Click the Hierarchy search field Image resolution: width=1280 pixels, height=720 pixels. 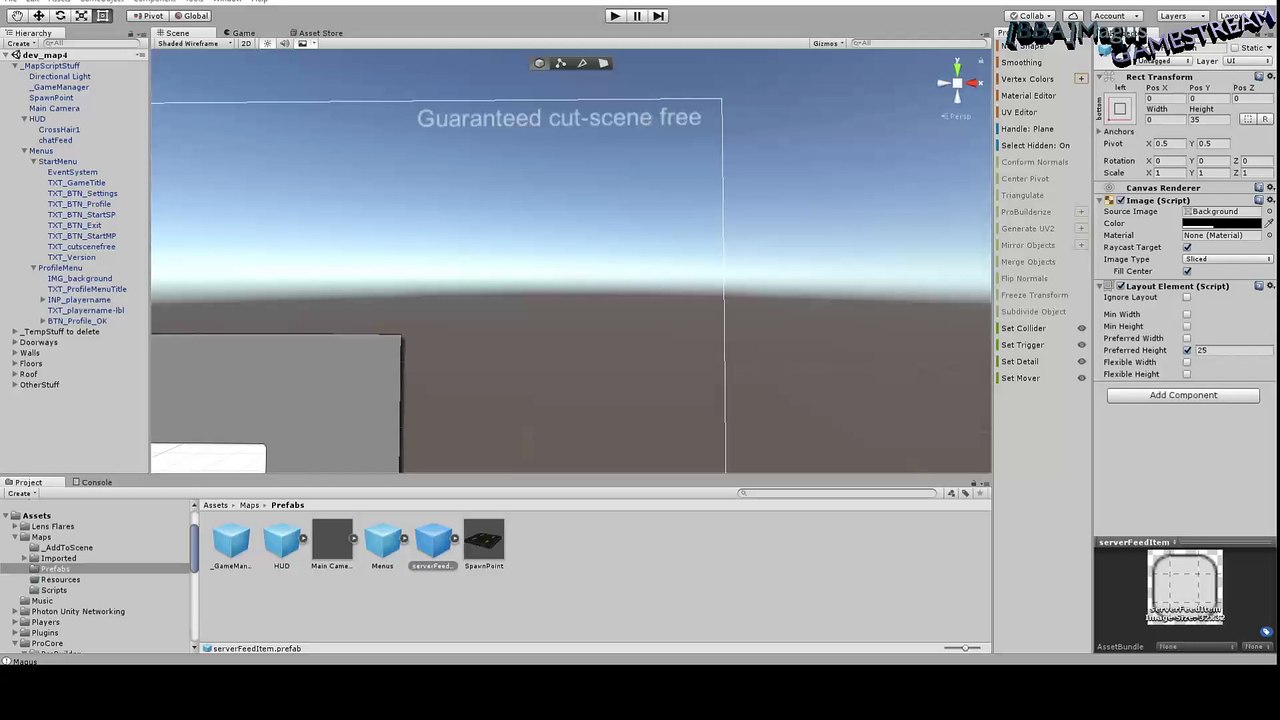click(x=92, y=44)
